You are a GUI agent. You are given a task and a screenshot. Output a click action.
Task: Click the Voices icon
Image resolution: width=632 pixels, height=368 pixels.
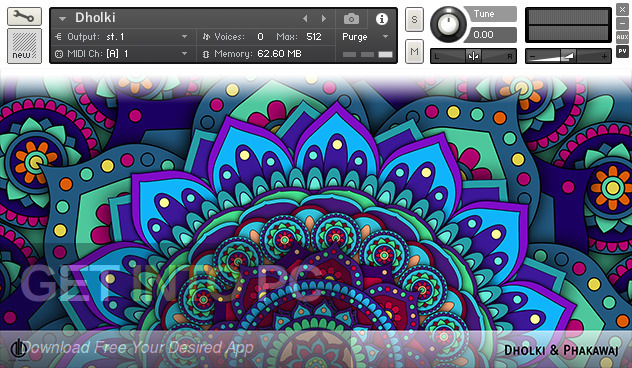click(x=206, y=37)
